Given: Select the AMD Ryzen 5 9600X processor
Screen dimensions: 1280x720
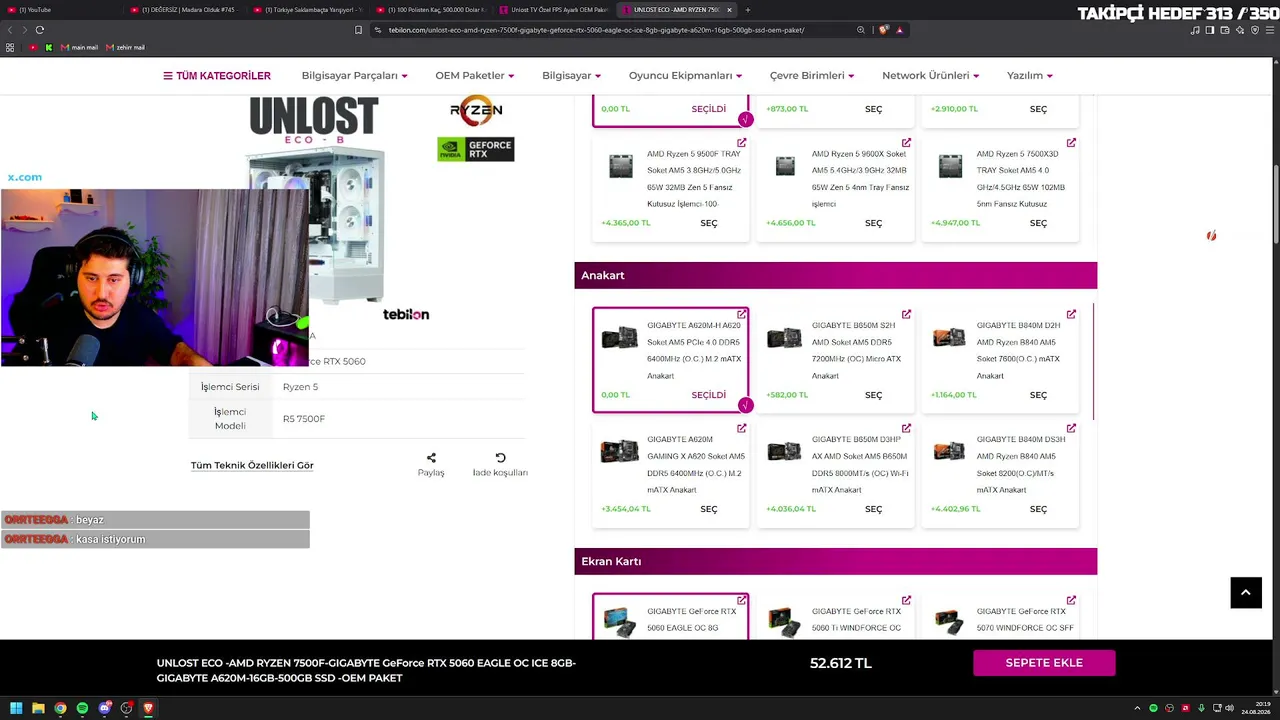Looking at the screenshot, I should coord(873,223).
